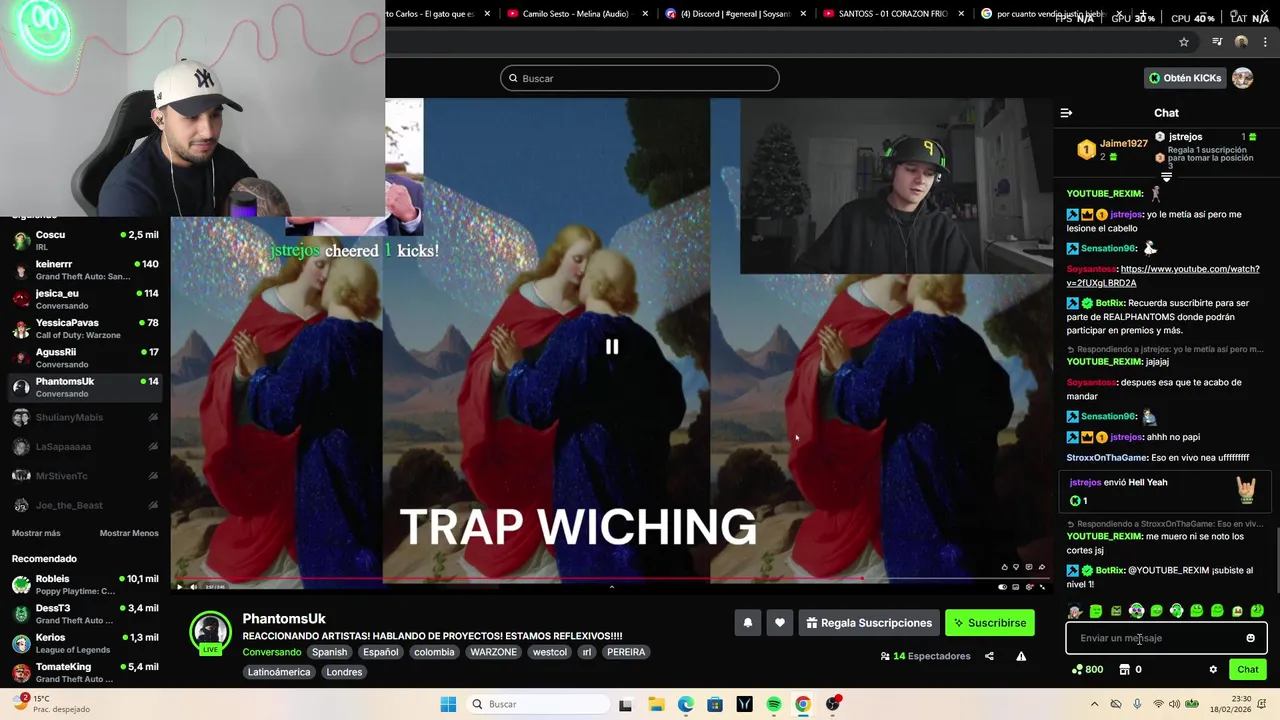The width and height of the screenshot is (1280, 720).
Task: Click Obtén KICKs button
Action: (1185, 78)
